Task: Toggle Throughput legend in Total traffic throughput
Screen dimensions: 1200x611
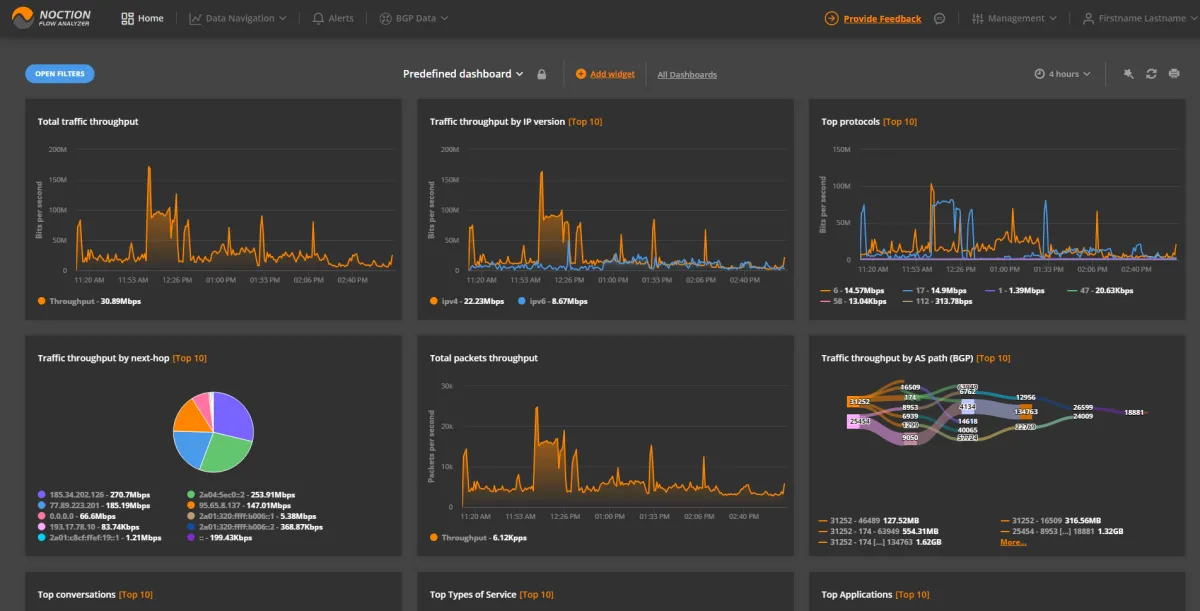Action: 89,301
